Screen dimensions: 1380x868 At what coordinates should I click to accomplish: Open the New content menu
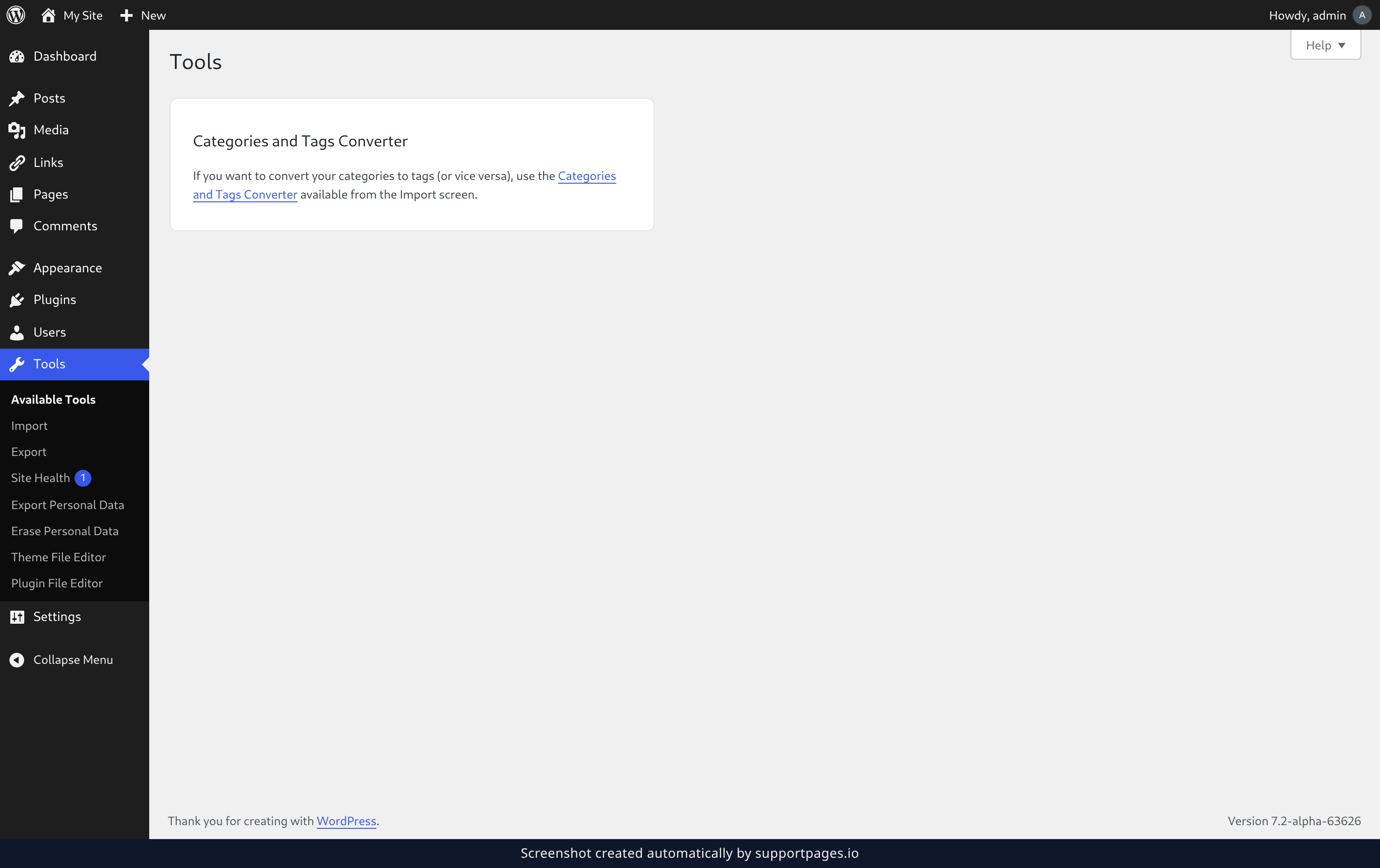click(143, 15)
